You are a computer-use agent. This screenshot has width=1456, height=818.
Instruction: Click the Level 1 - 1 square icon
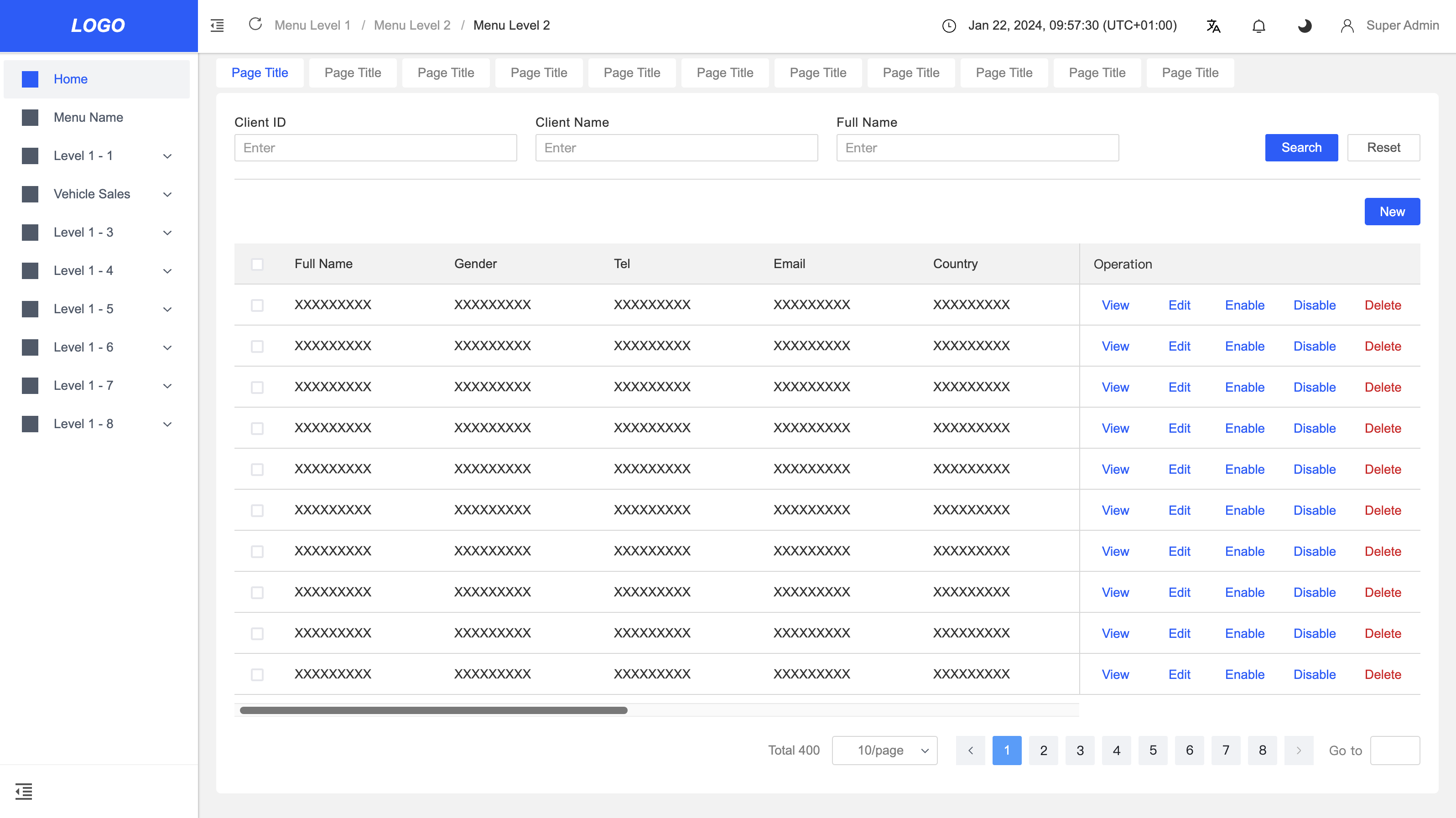tap(30, 156)
